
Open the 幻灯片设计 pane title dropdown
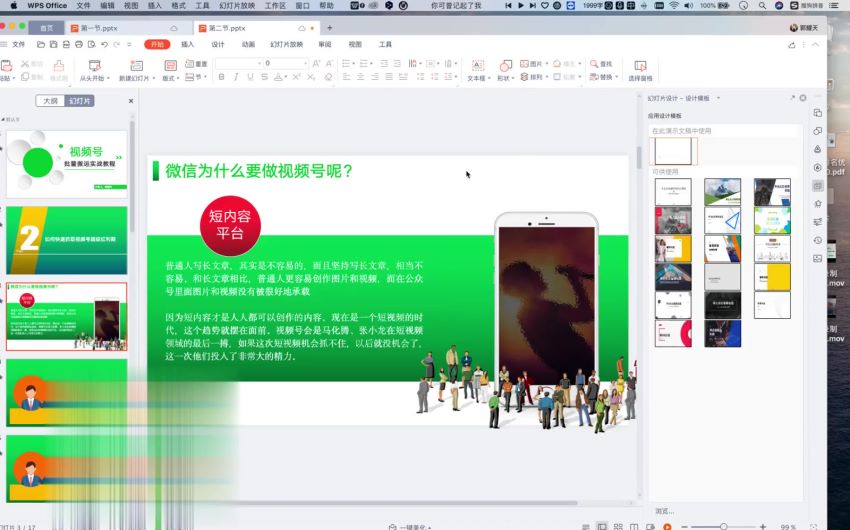pyautogui.click(x=718, y=98)
